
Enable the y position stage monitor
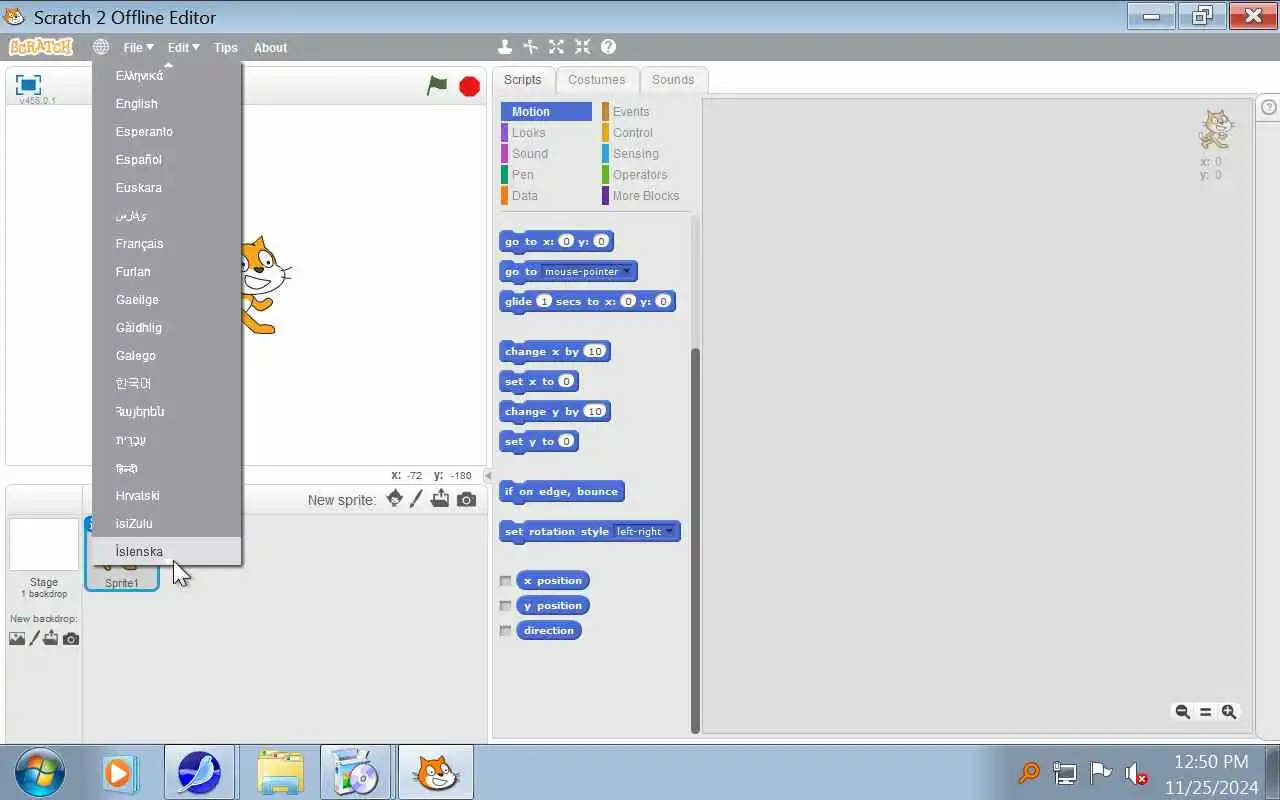(506, 606)
